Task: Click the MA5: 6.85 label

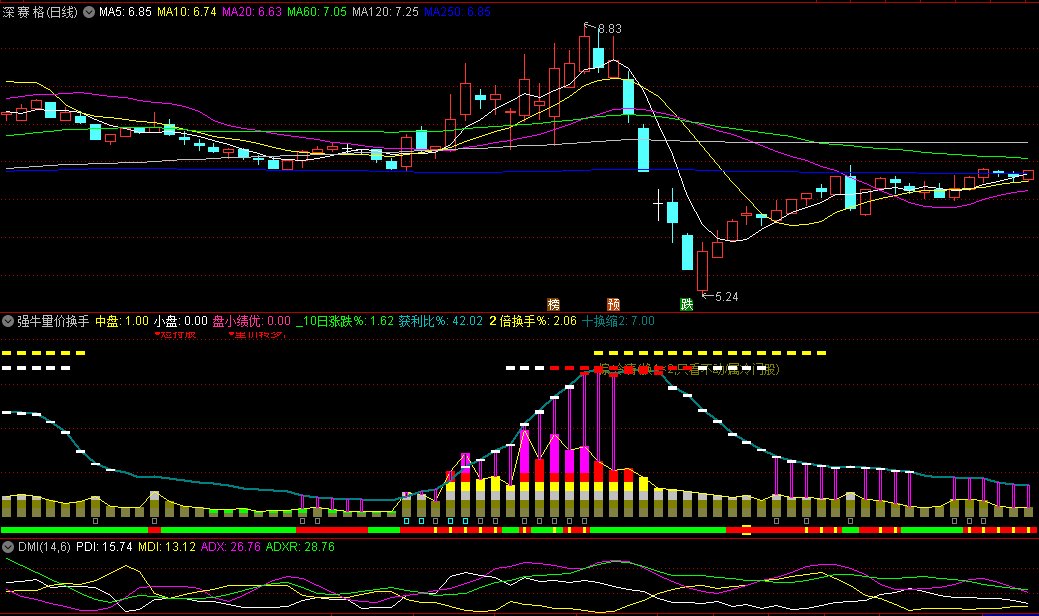Action: click(125, 12)
